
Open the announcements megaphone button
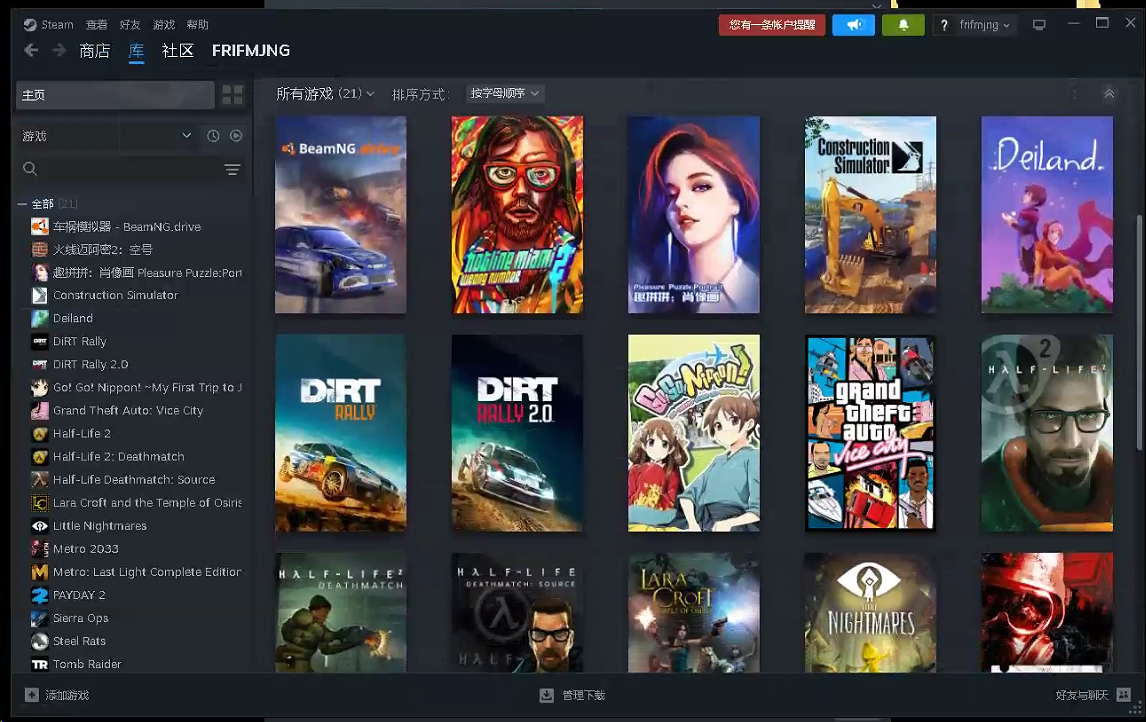click(x=853, y=25)
